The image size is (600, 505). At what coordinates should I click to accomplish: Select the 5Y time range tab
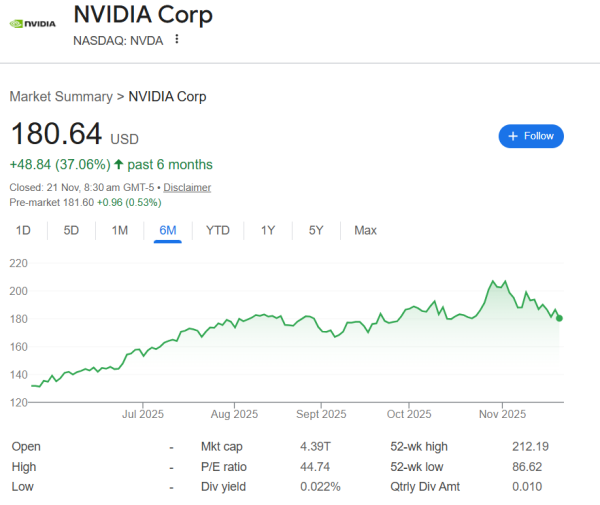[x=316, y=230]
